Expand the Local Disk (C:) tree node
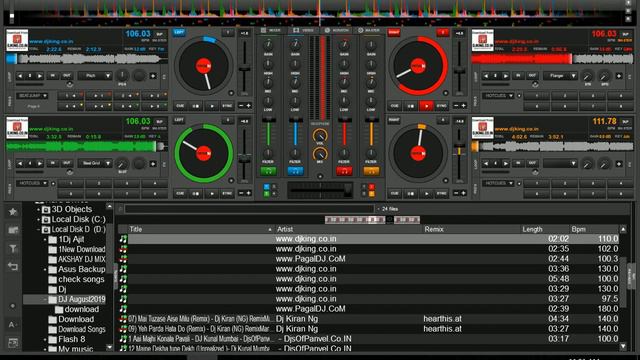Screen dimensions: 640x360 (x=39, y=220)
